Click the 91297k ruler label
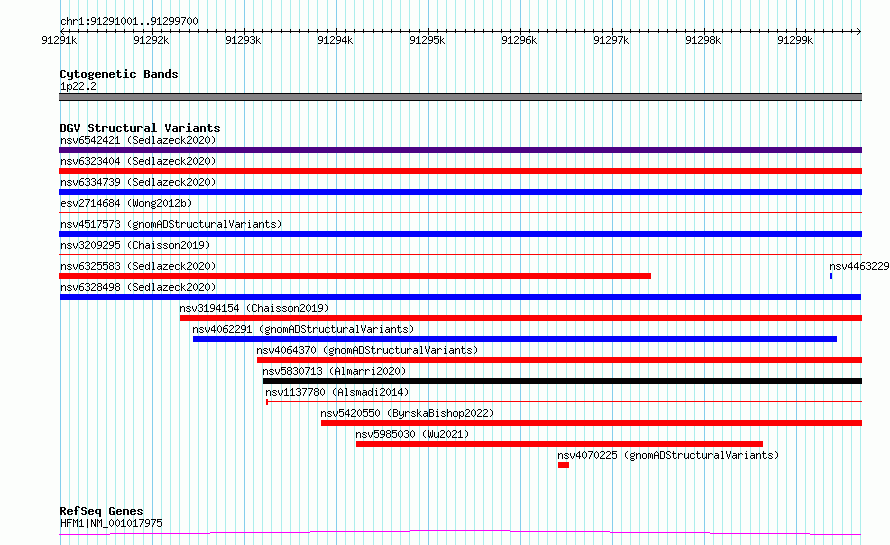This screenshot has width=890, height=545. pos(611,40)
